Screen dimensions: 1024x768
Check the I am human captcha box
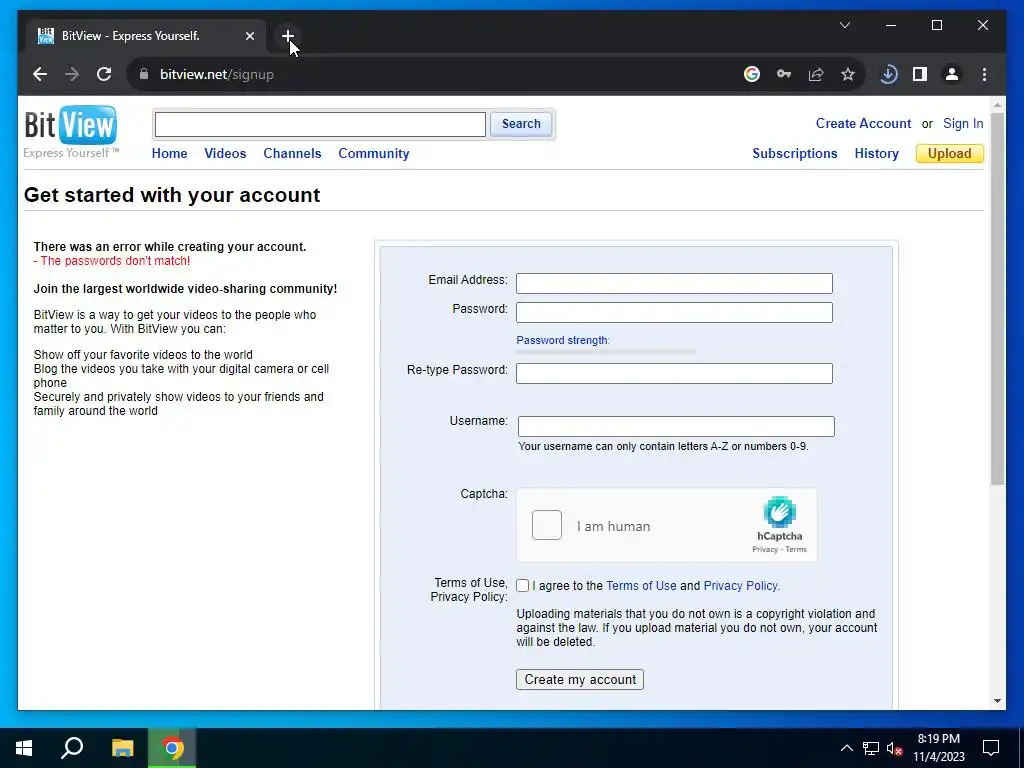point(547,525)
